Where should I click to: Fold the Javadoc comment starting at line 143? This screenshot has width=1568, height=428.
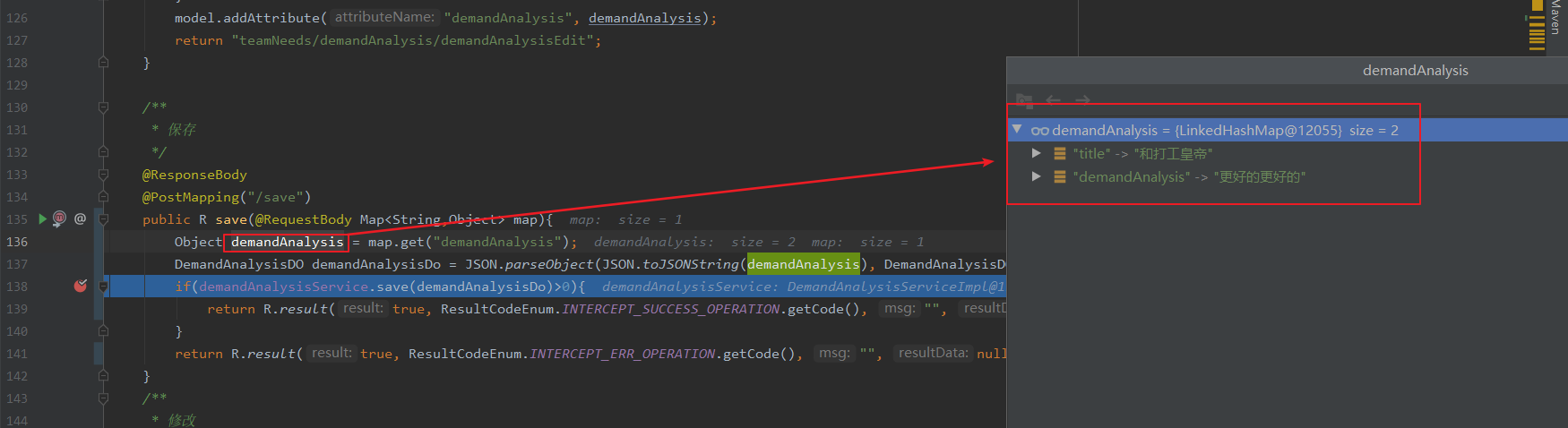[x=103, y=398]
